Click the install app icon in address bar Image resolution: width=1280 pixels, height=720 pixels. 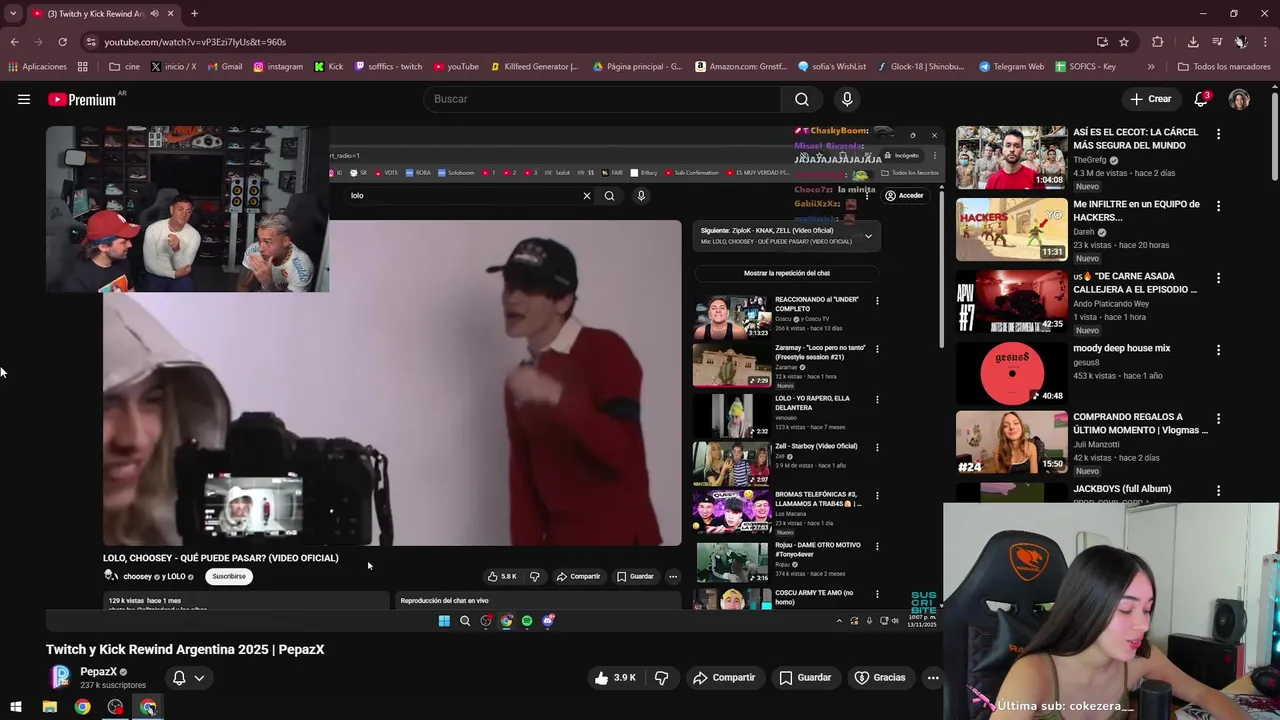coord(1102,42)
